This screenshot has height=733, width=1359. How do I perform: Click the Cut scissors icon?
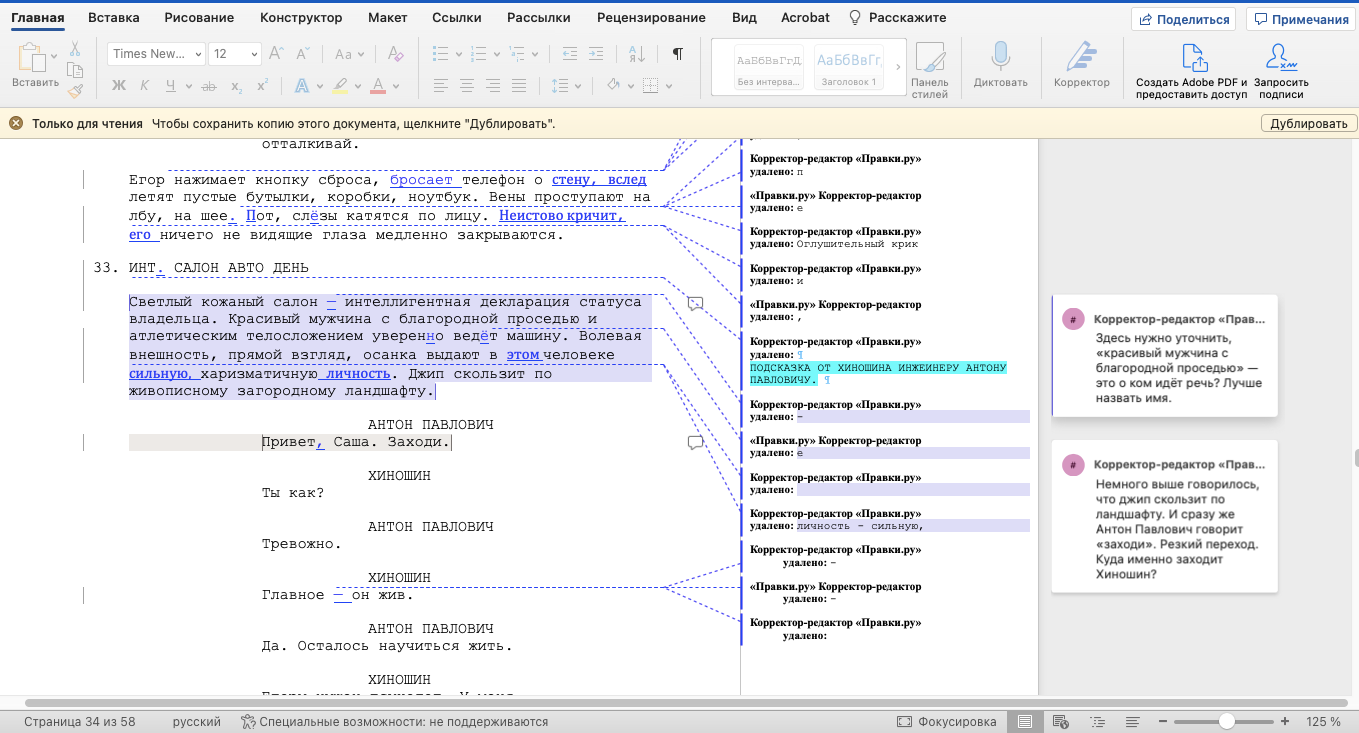75,48
